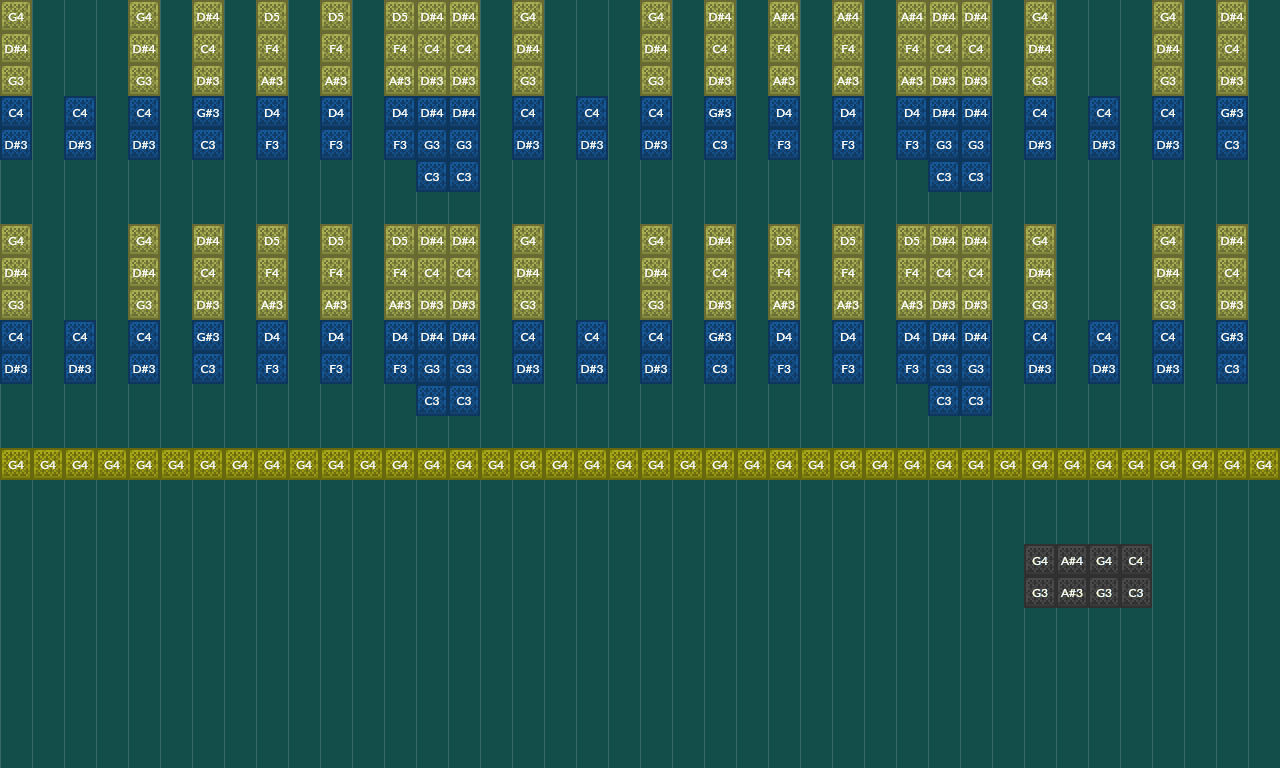Select last blue G#3 in the lower pattern

tap(1232, 337)
